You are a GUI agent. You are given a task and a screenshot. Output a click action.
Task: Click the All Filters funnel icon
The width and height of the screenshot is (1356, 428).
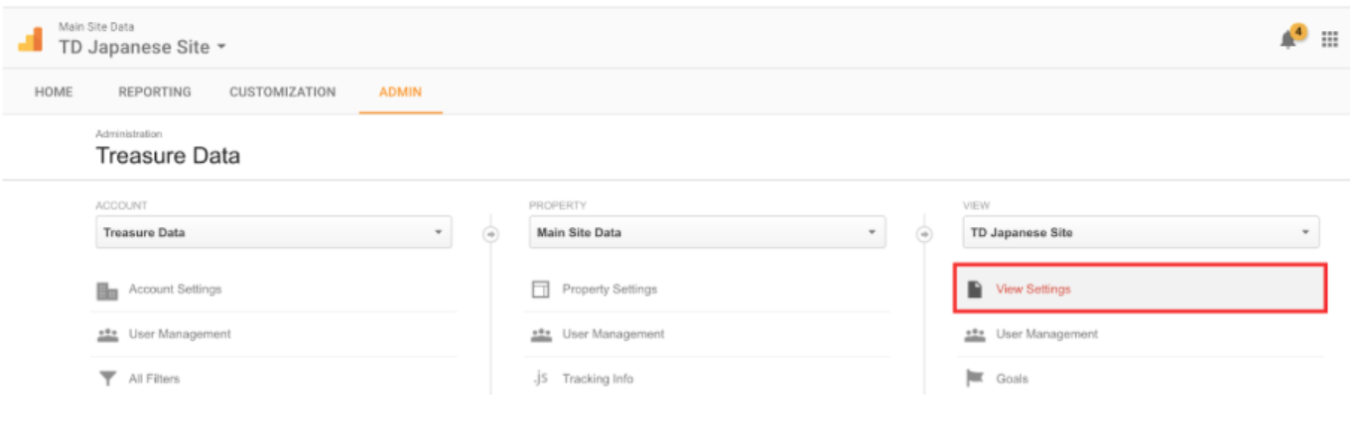click(107, 379)
